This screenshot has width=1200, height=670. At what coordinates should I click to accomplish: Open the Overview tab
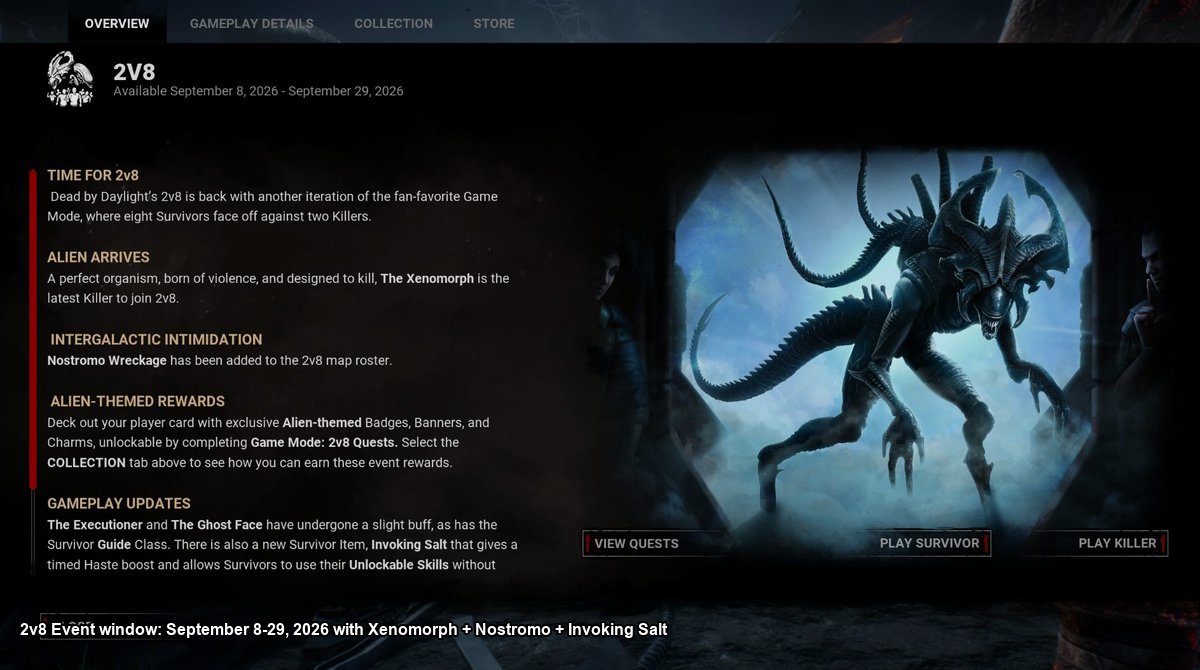coord(117,23)
